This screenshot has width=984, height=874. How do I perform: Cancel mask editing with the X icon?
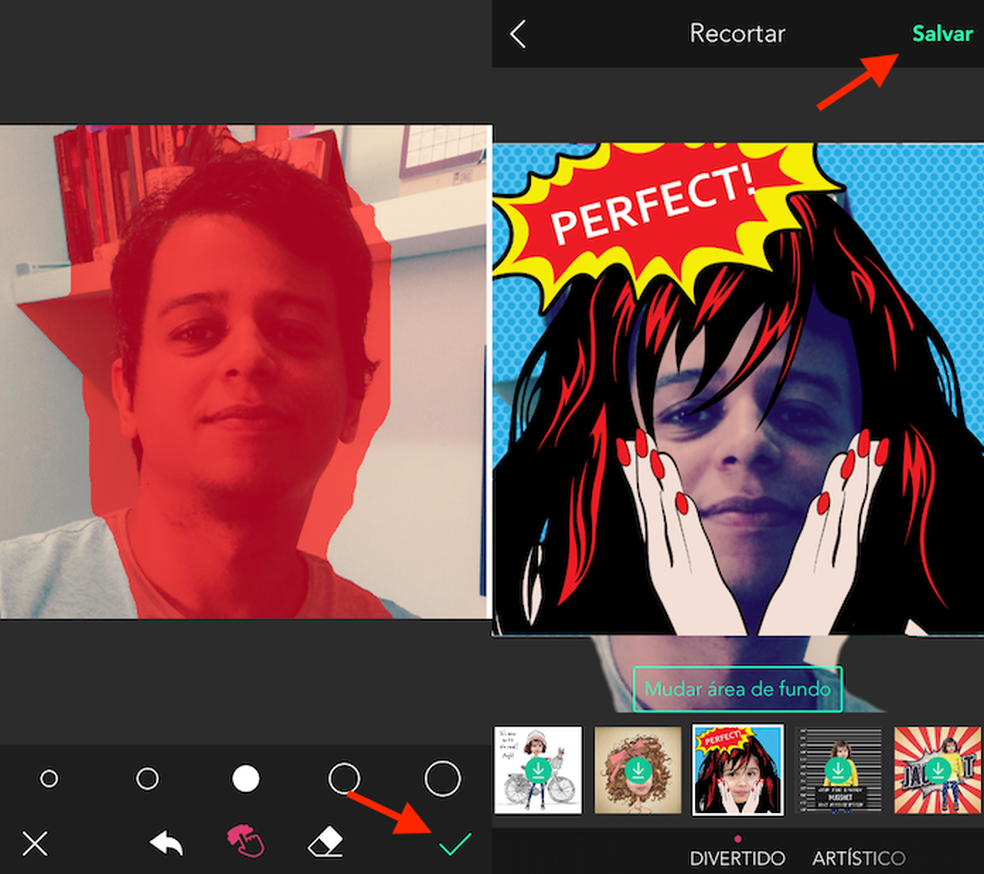[x=35, y=843]
